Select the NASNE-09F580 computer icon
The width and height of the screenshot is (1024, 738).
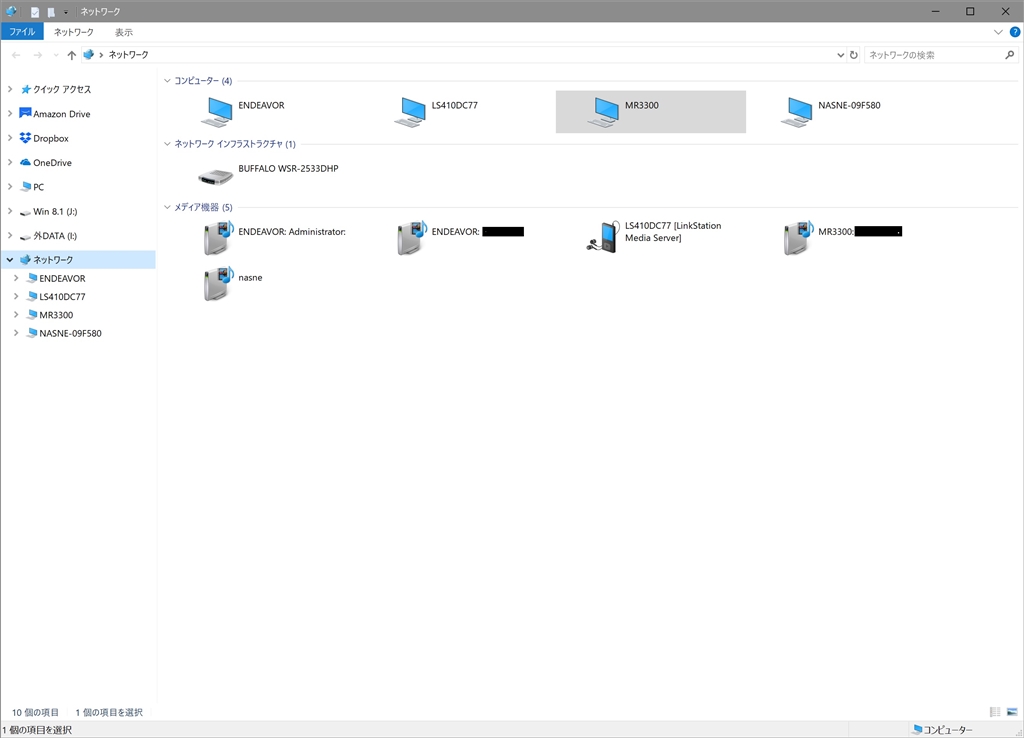click(x=796, y=112)
